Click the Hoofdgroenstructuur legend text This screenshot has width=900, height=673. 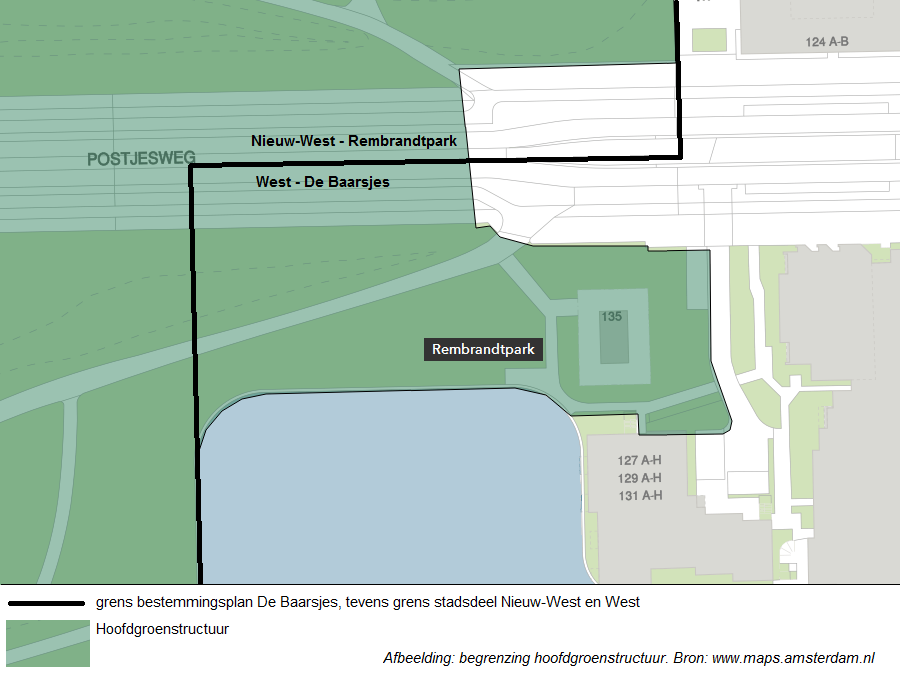[x=162, y=630]
